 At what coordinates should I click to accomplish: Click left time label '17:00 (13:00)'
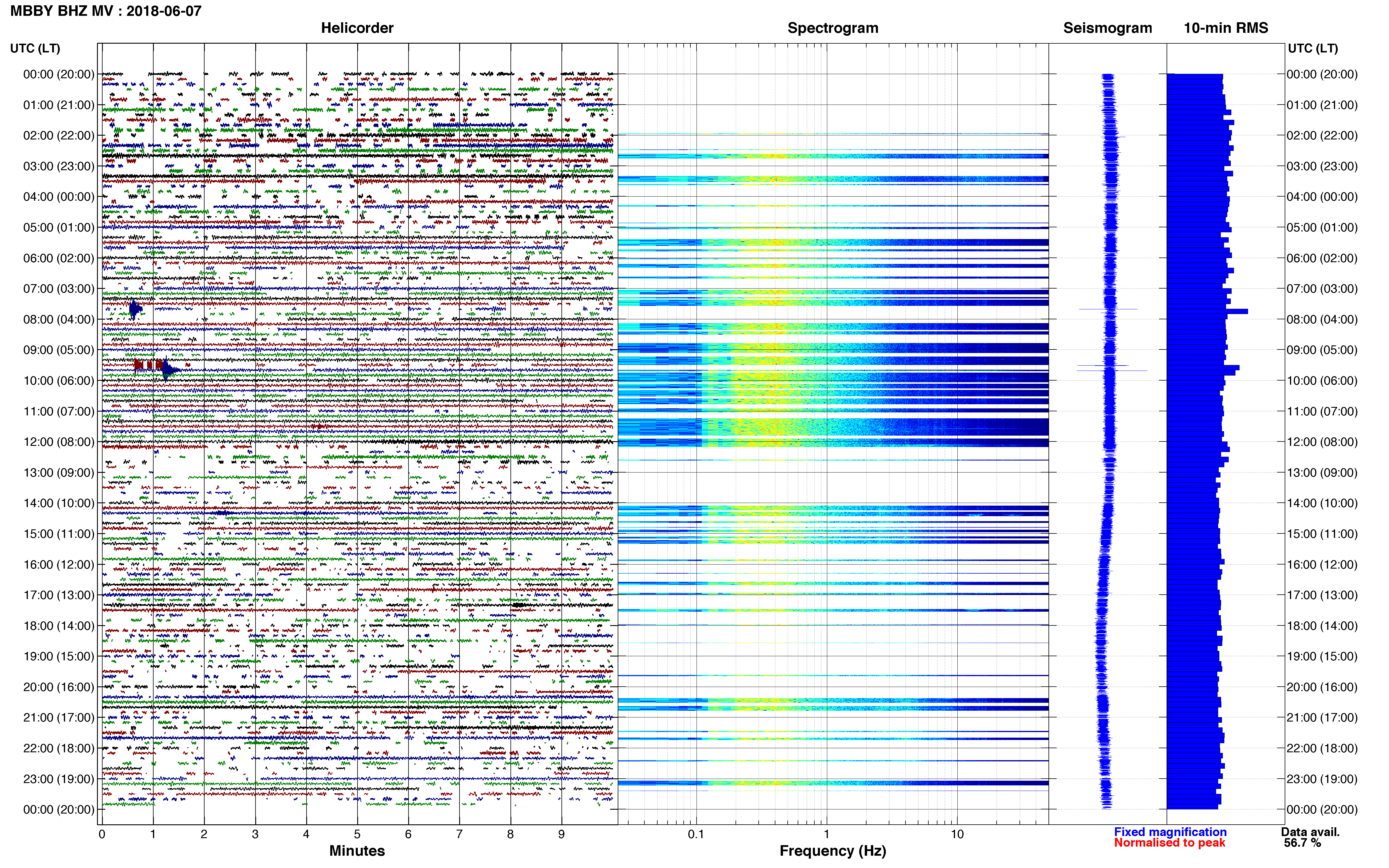(x=59, y=595)
